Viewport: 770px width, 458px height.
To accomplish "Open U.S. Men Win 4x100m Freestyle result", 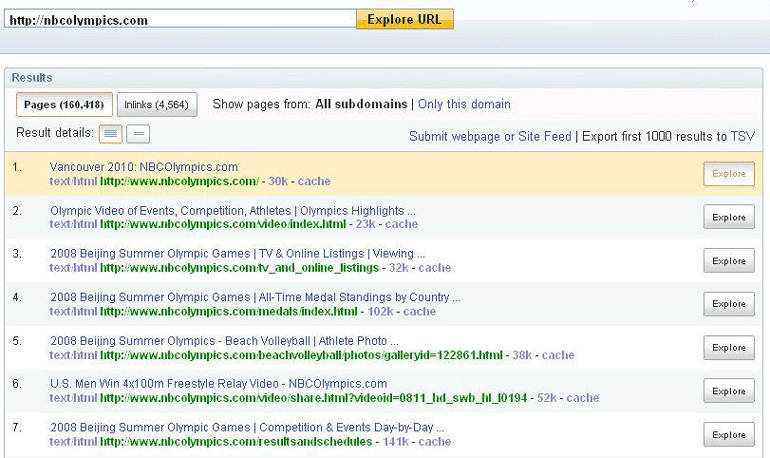I will coord(219,384).
